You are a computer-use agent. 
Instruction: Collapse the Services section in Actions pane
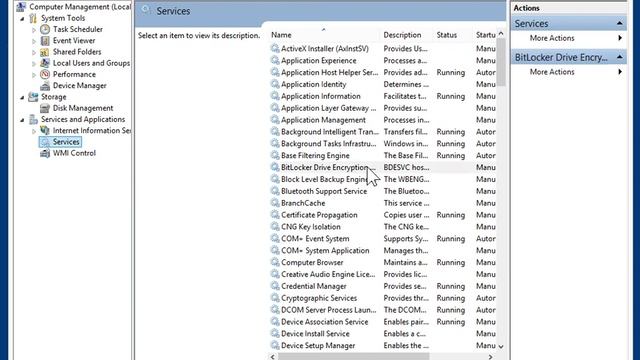(620, 23)
